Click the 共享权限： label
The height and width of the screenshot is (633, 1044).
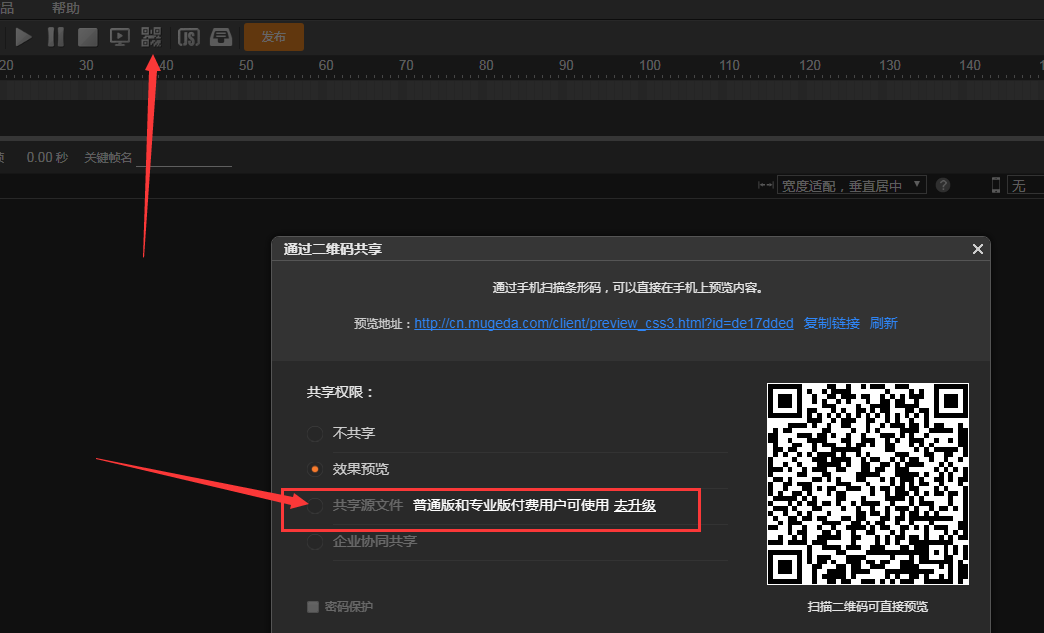coord(340,393)
